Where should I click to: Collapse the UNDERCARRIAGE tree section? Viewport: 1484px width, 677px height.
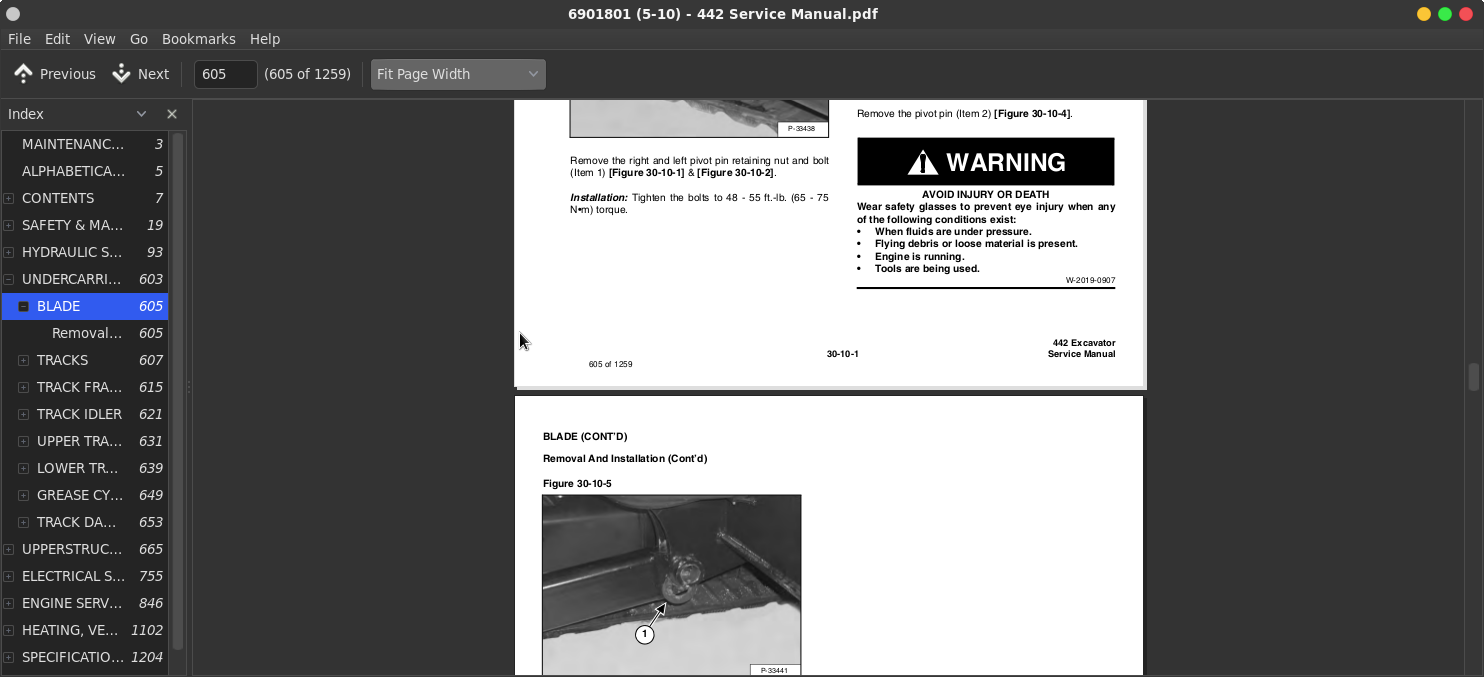(x=9, y=279)
